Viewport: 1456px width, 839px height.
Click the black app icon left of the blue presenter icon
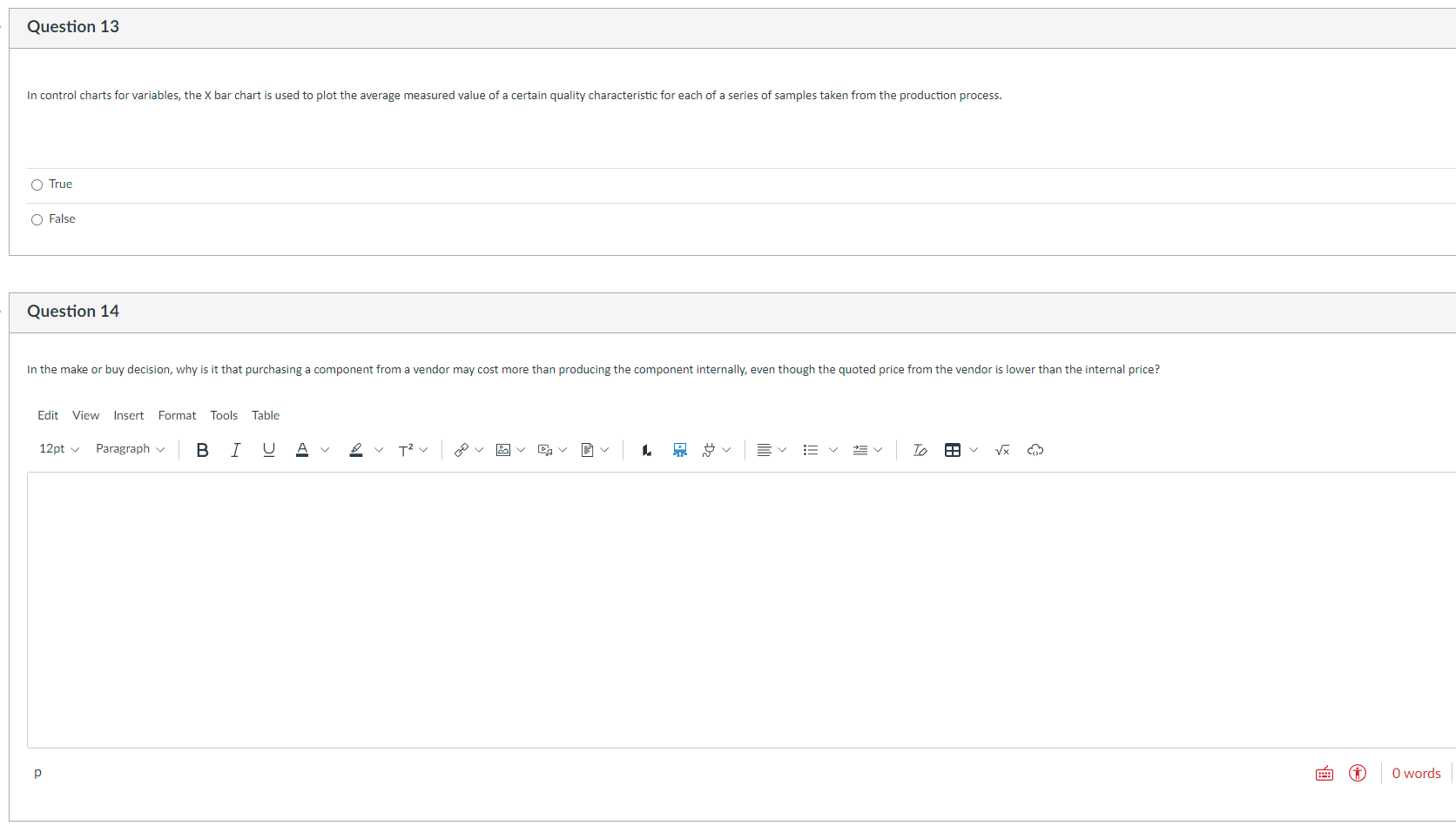[x=646, y=450]
